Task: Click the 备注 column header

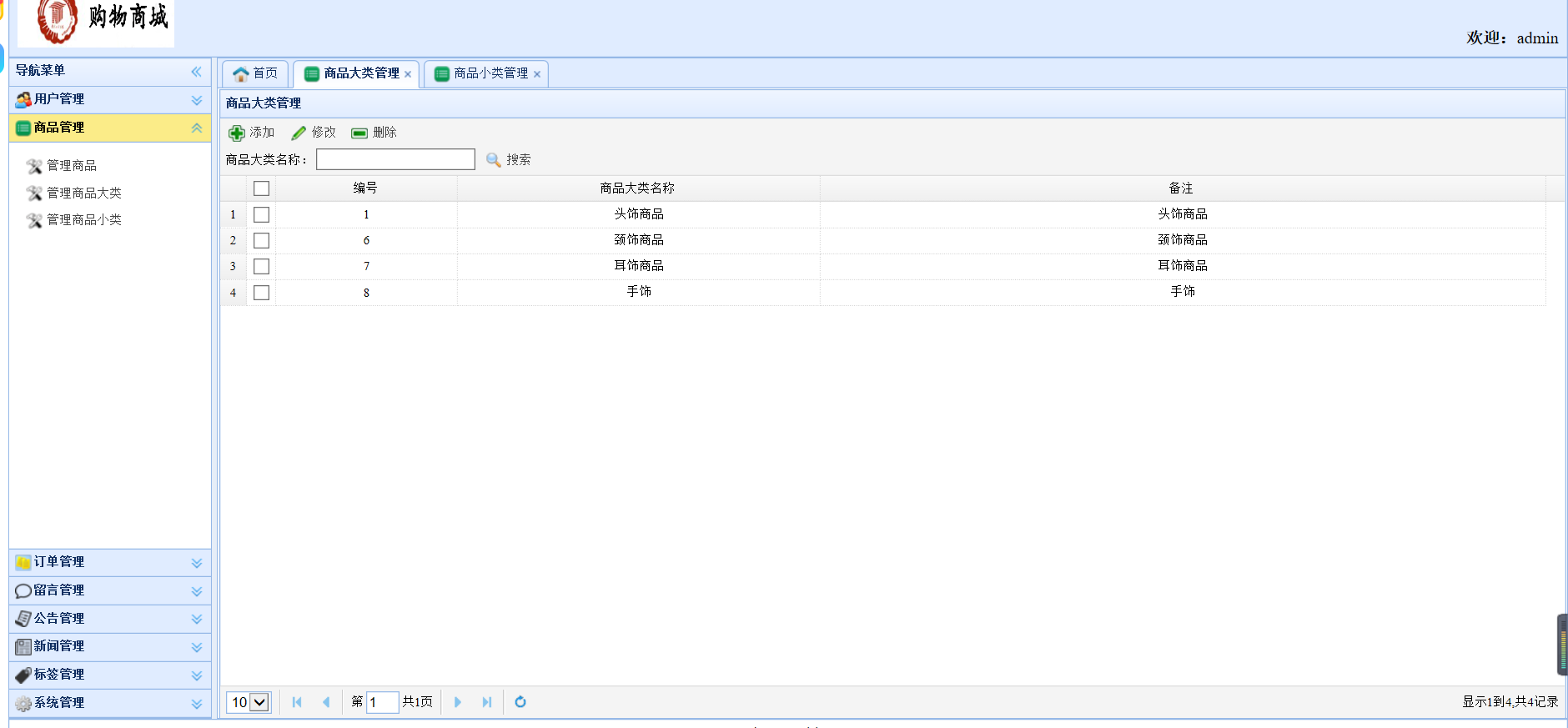Action: 1182,188
